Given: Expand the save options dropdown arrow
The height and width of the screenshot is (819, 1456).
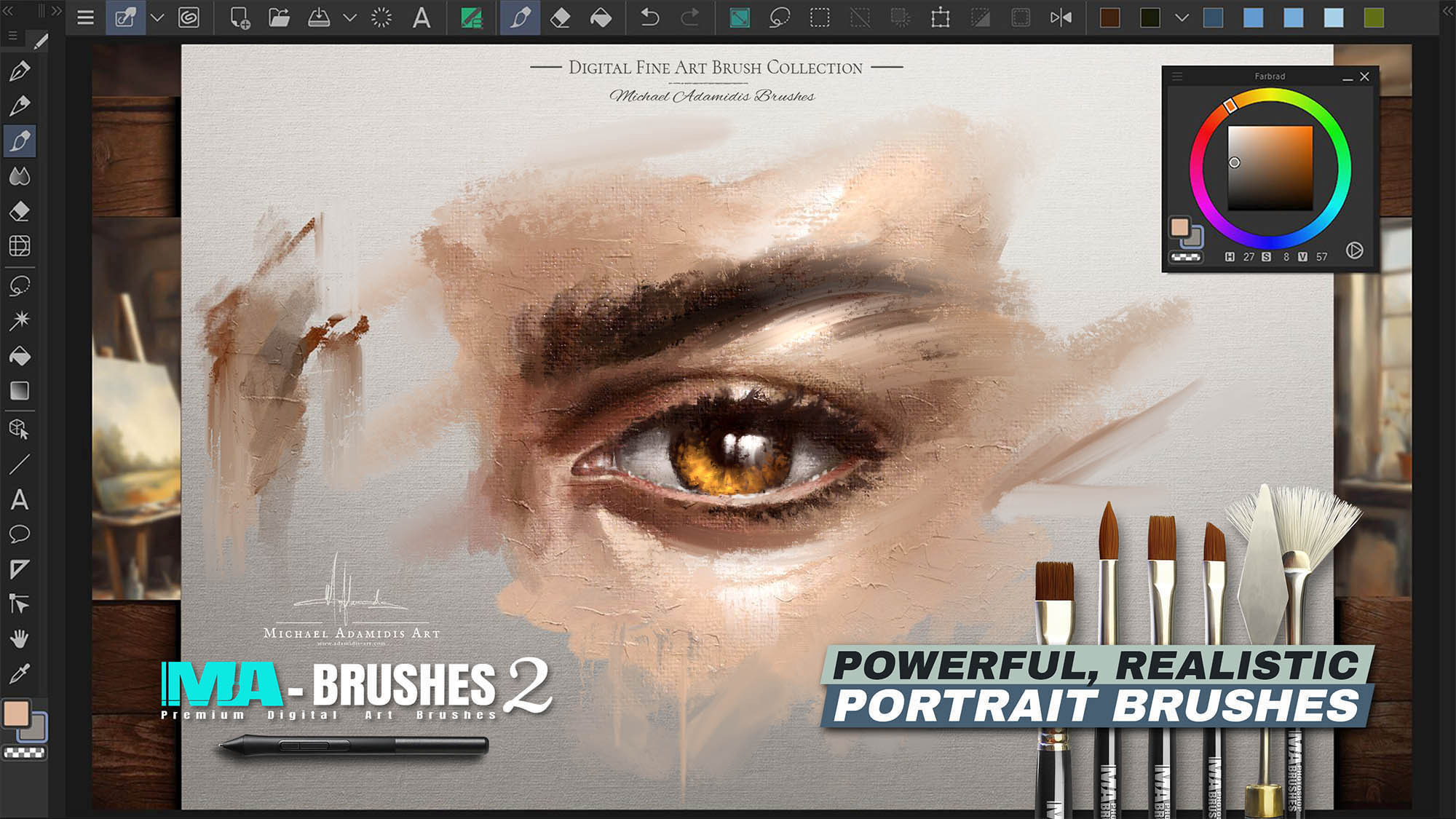Looking at the screenshot, I should pos(350,17).
